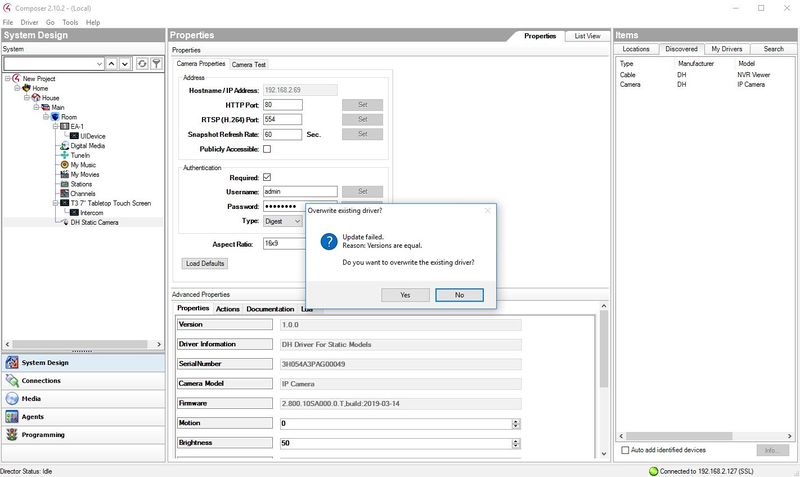Collapse the House tree node

(27, 98)
